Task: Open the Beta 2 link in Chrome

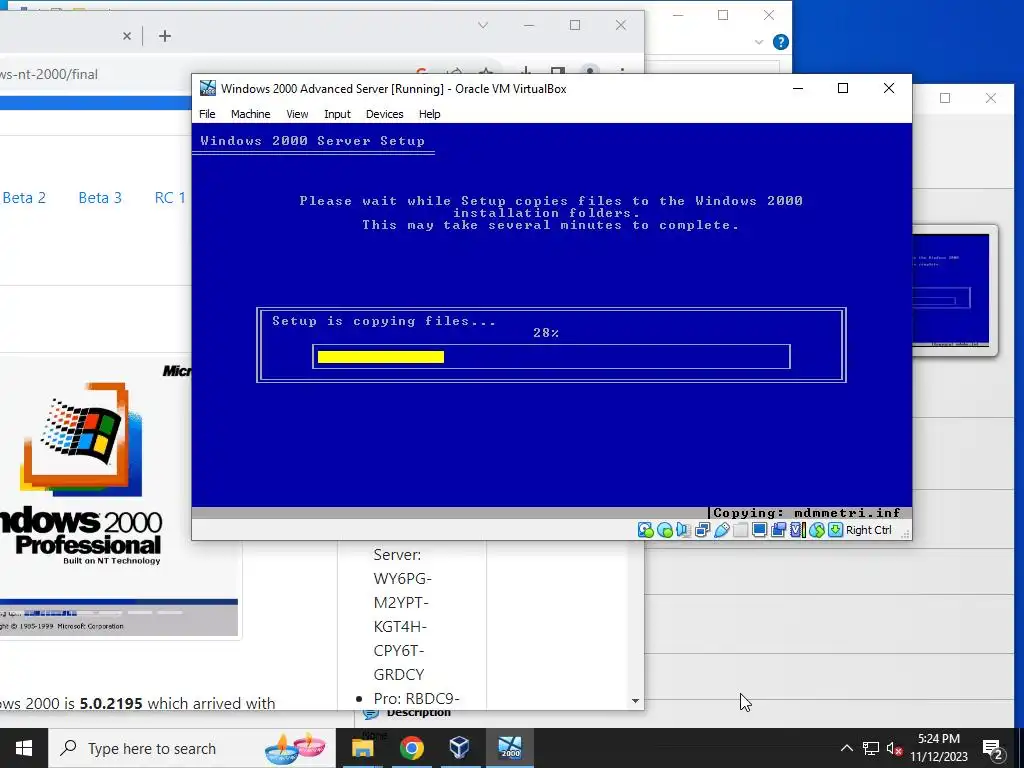Action: [24, 198]
